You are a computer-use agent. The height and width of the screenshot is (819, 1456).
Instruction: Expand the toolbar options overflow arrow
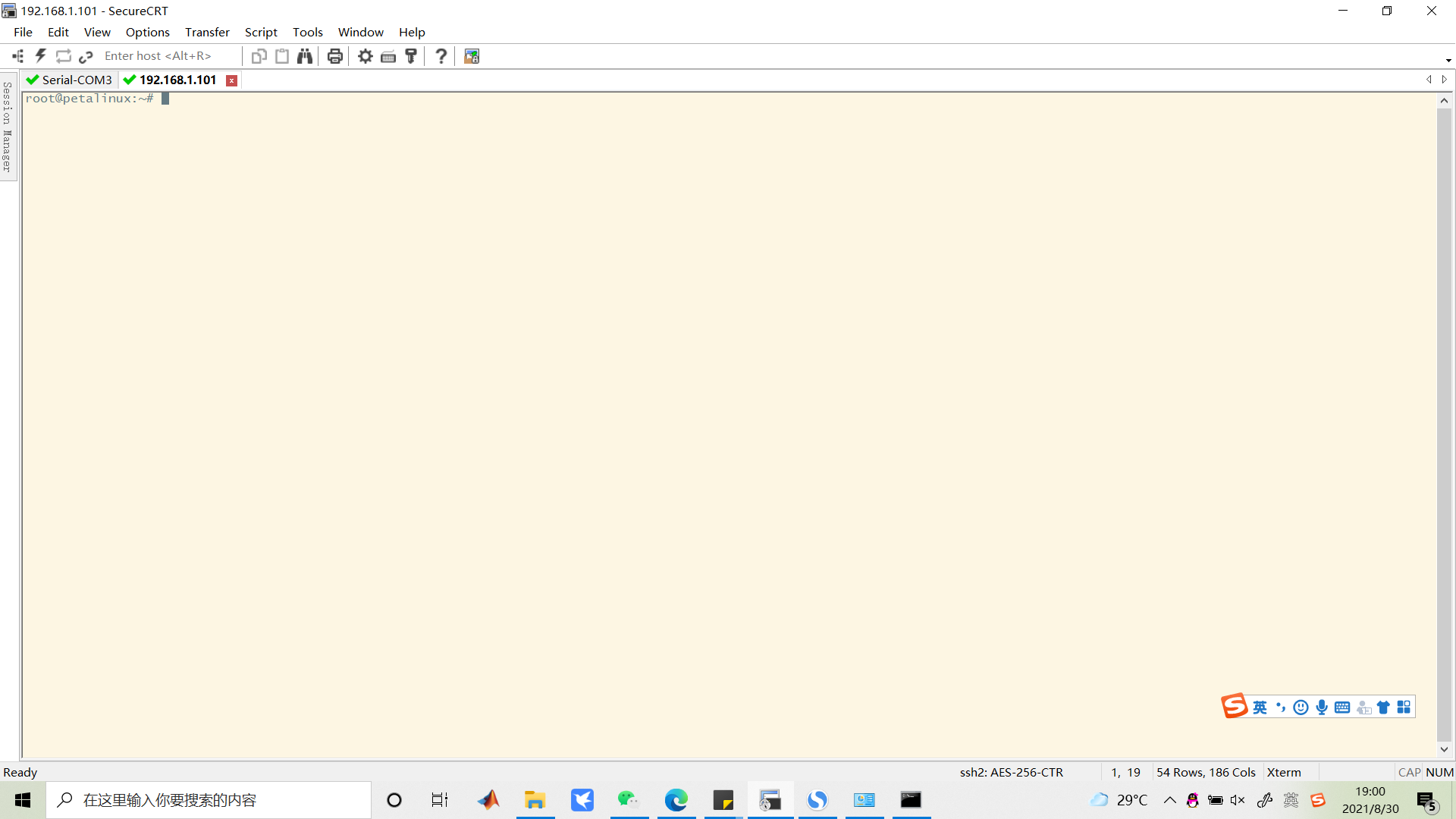(1448, 60)
